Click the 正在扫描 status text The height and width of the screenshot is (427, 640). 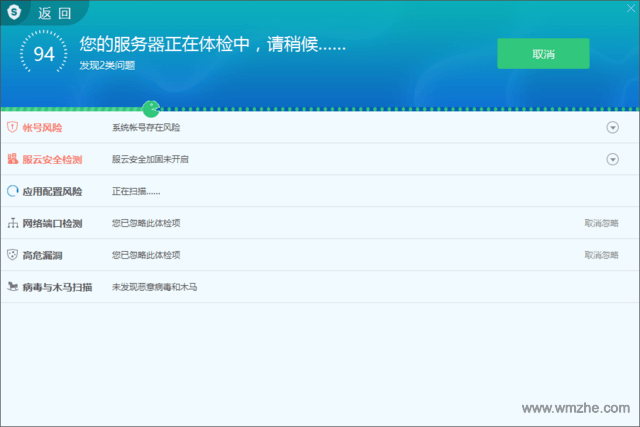pos(136,191)
